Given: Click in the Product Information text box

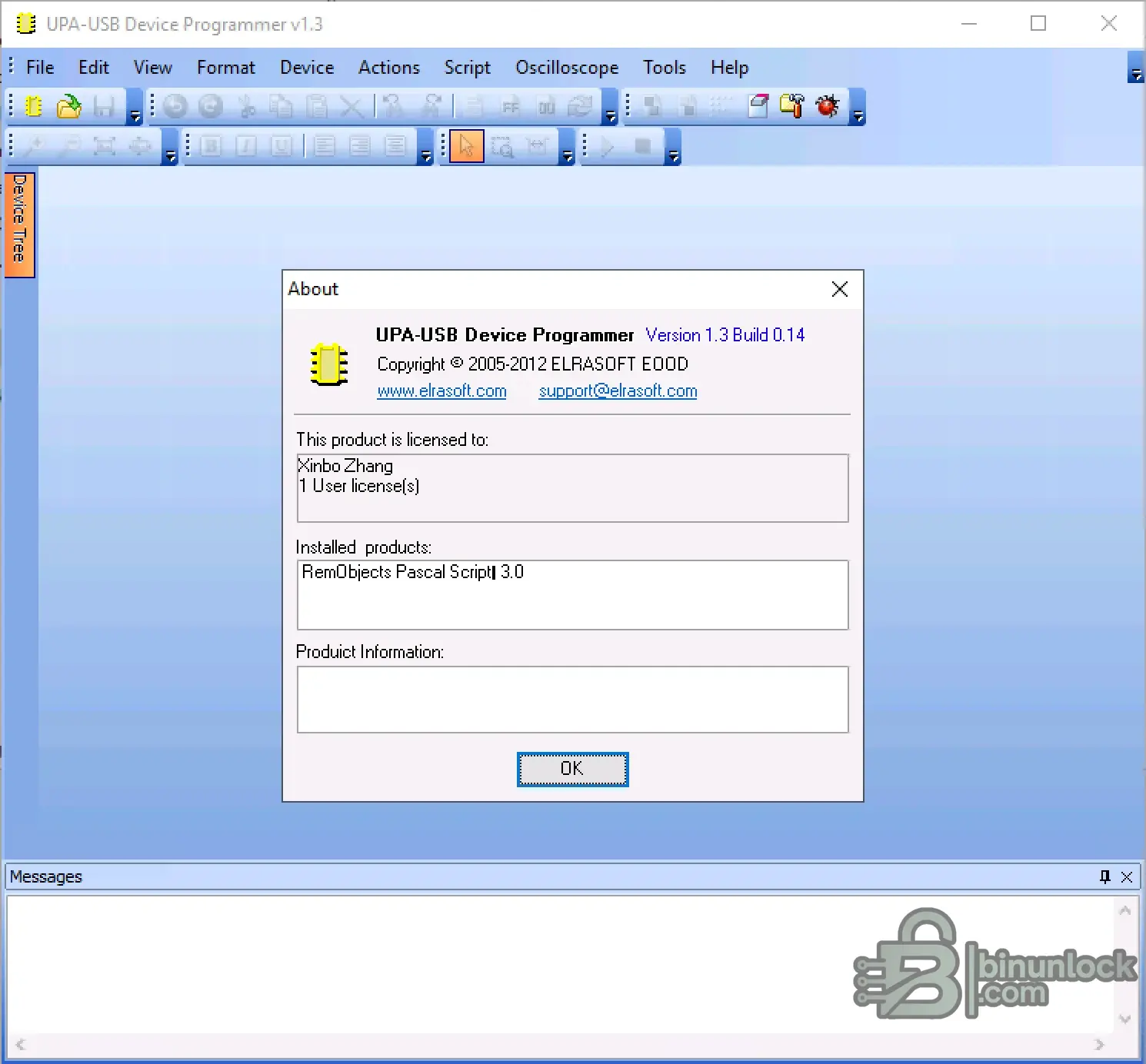Looking at the screenshot, I should [x=572, y=700].
